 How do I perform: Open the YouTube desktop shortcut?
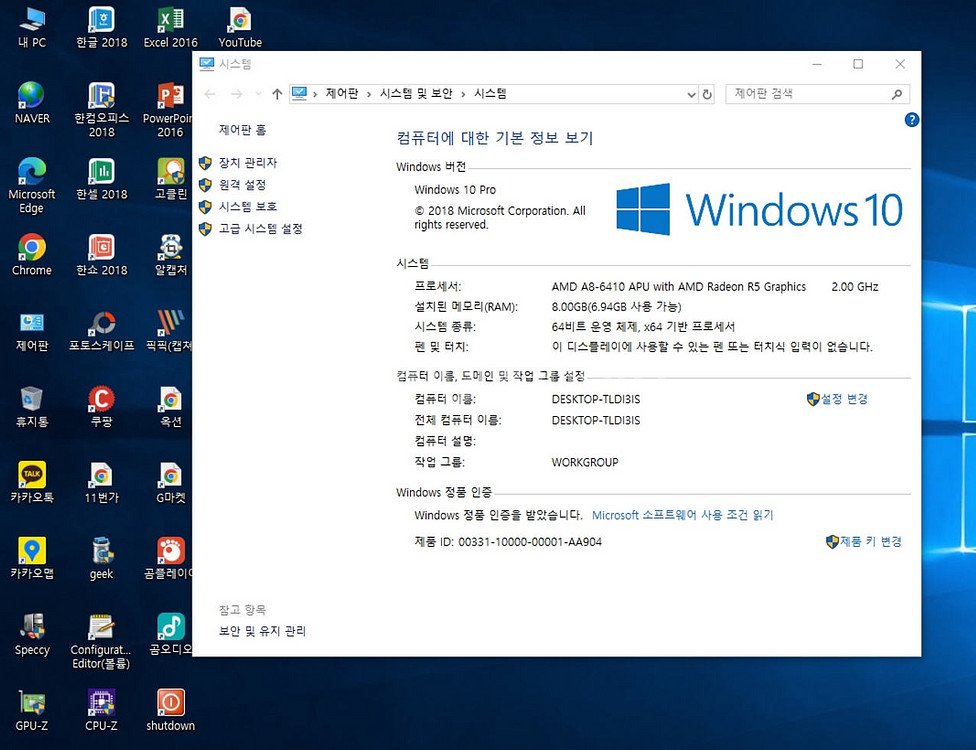(x=240, y=27)
